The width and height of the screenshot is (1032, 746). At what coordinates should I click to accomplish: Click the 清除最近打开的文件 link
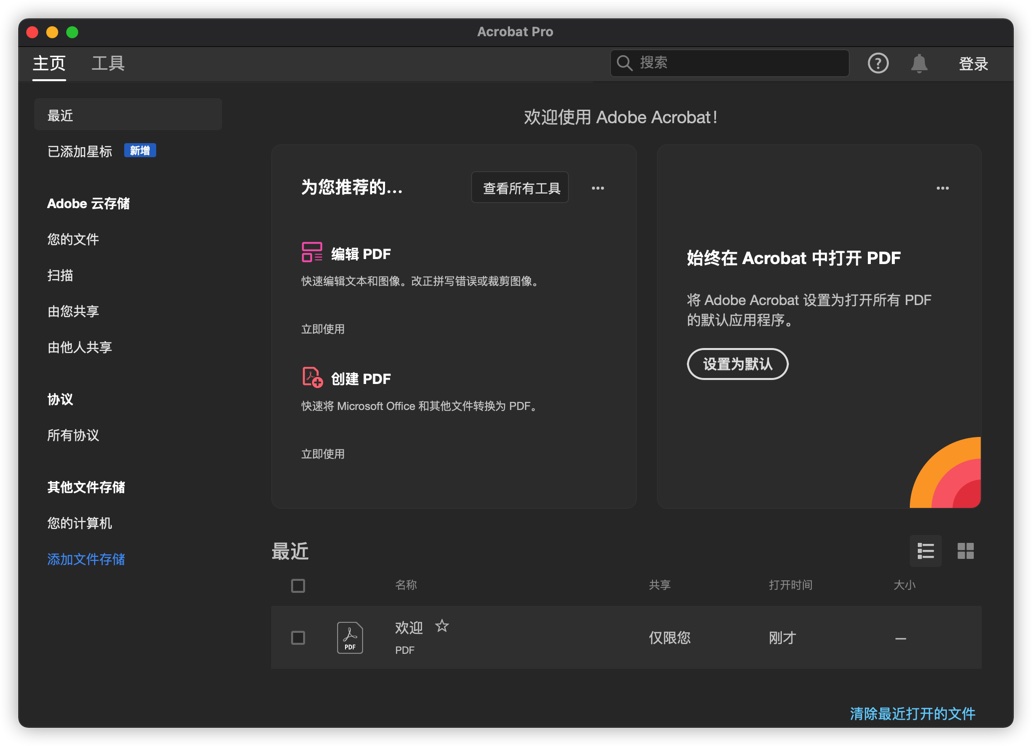[x=912, y=714]
